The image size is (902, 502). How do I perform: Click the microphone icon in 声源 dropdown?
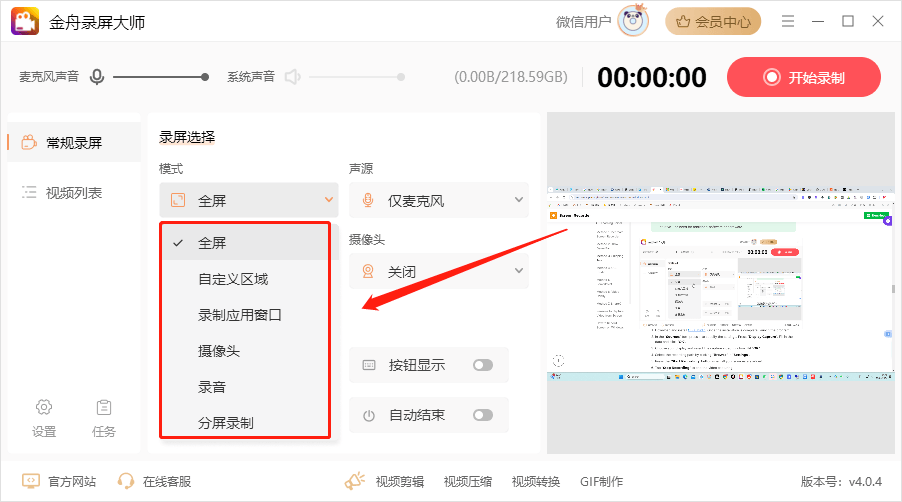[x=368, y=200]
